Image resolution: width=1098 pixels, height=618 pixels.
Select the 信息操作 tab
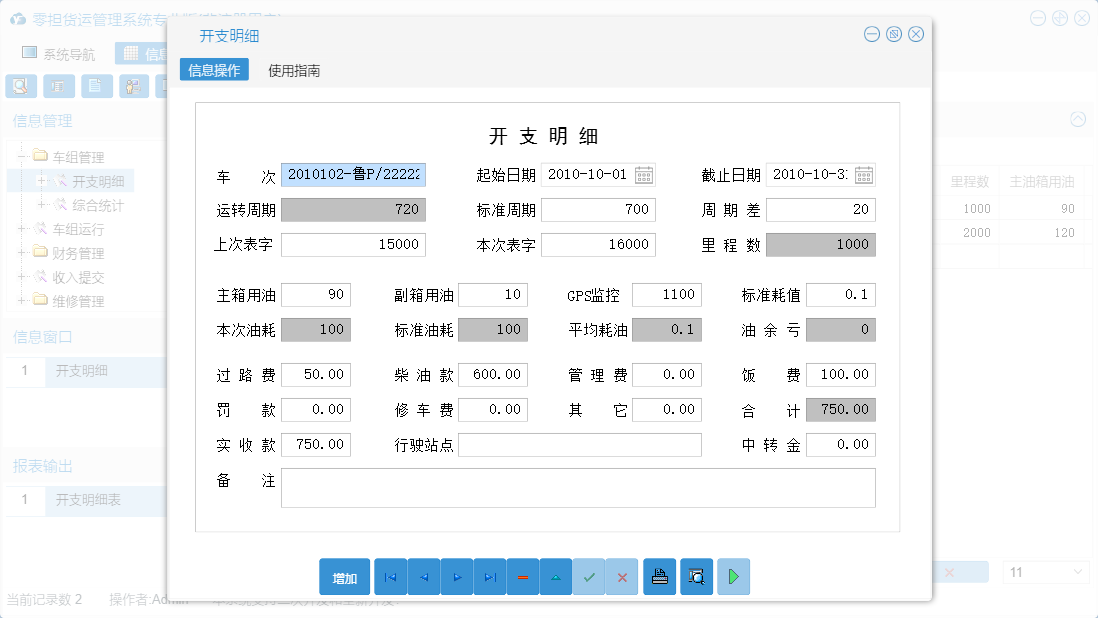(214, 72)
